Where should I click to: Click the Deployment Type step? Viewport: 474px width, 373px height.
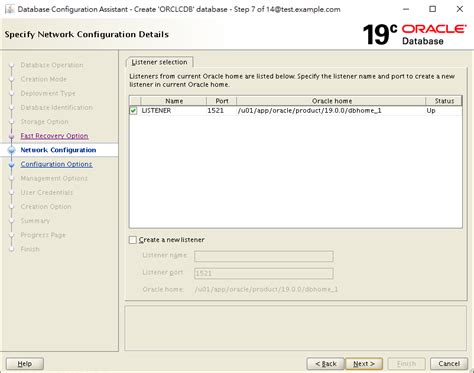click(48, 93)
